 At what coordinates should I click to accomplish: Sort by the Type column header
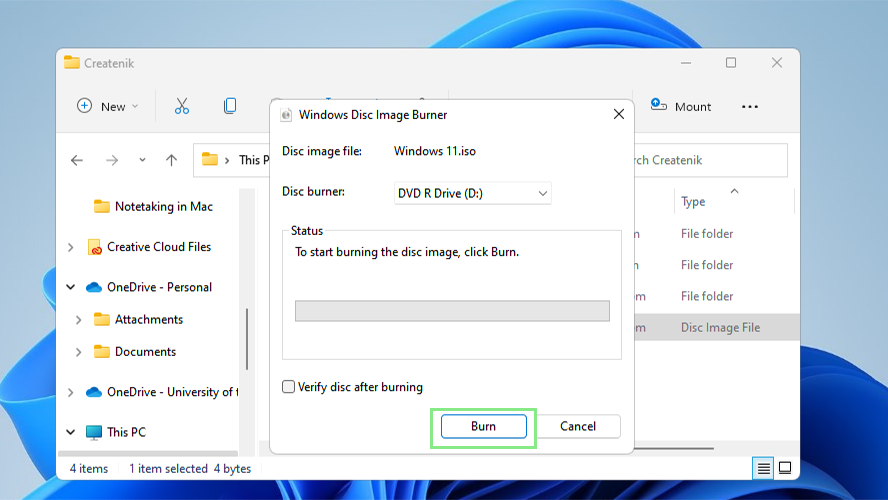693,202
